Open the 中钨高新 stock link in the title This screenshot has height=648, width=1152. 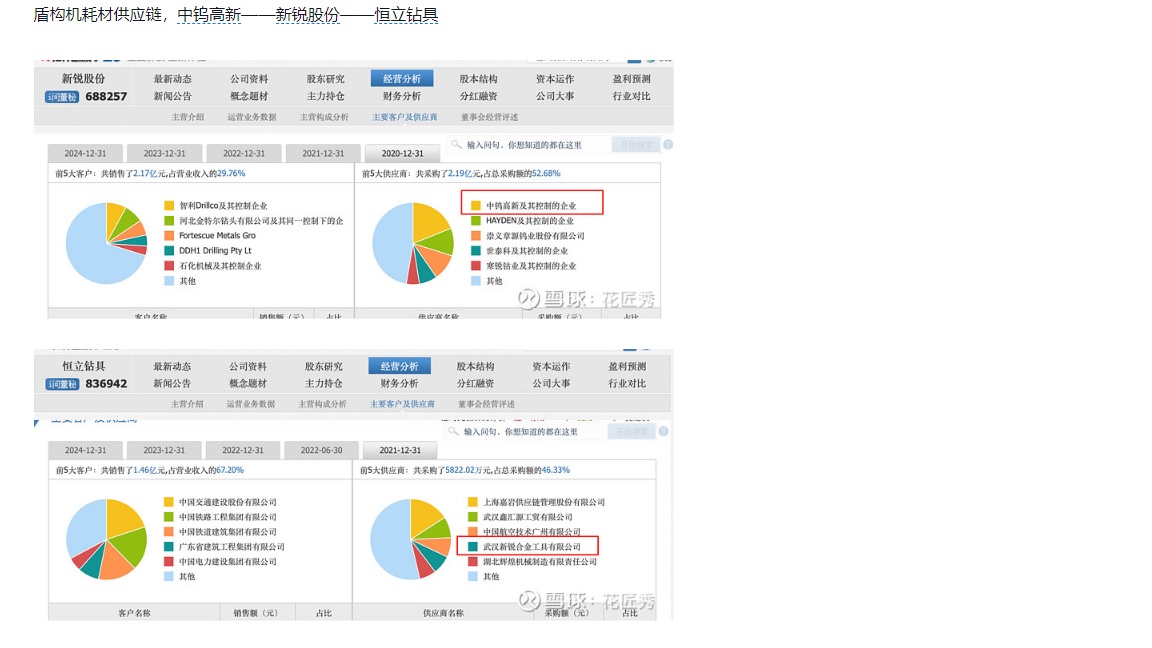click(209, 15)
